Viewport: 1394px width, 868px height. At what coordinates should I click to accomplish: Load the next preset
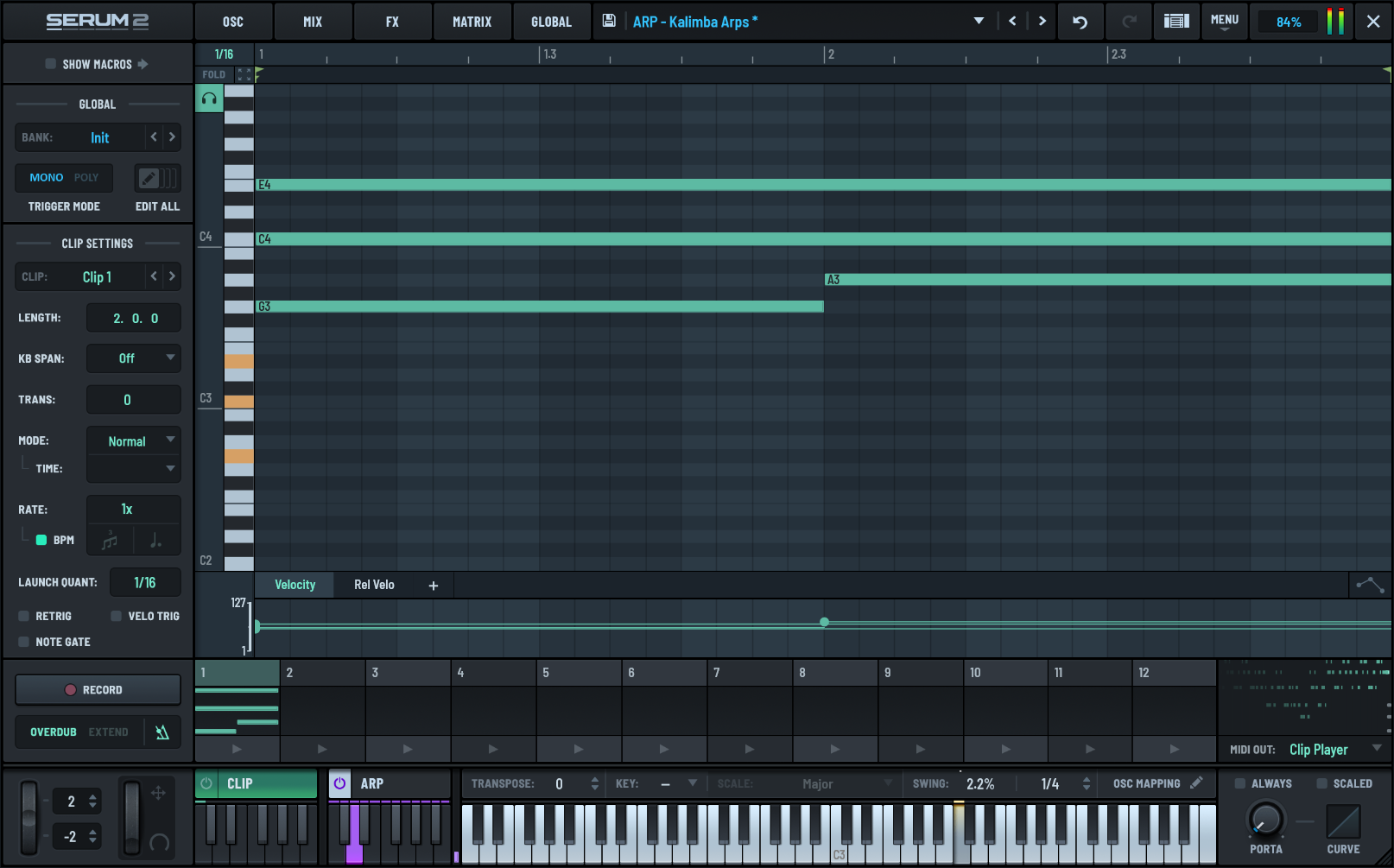(1042, 22)
